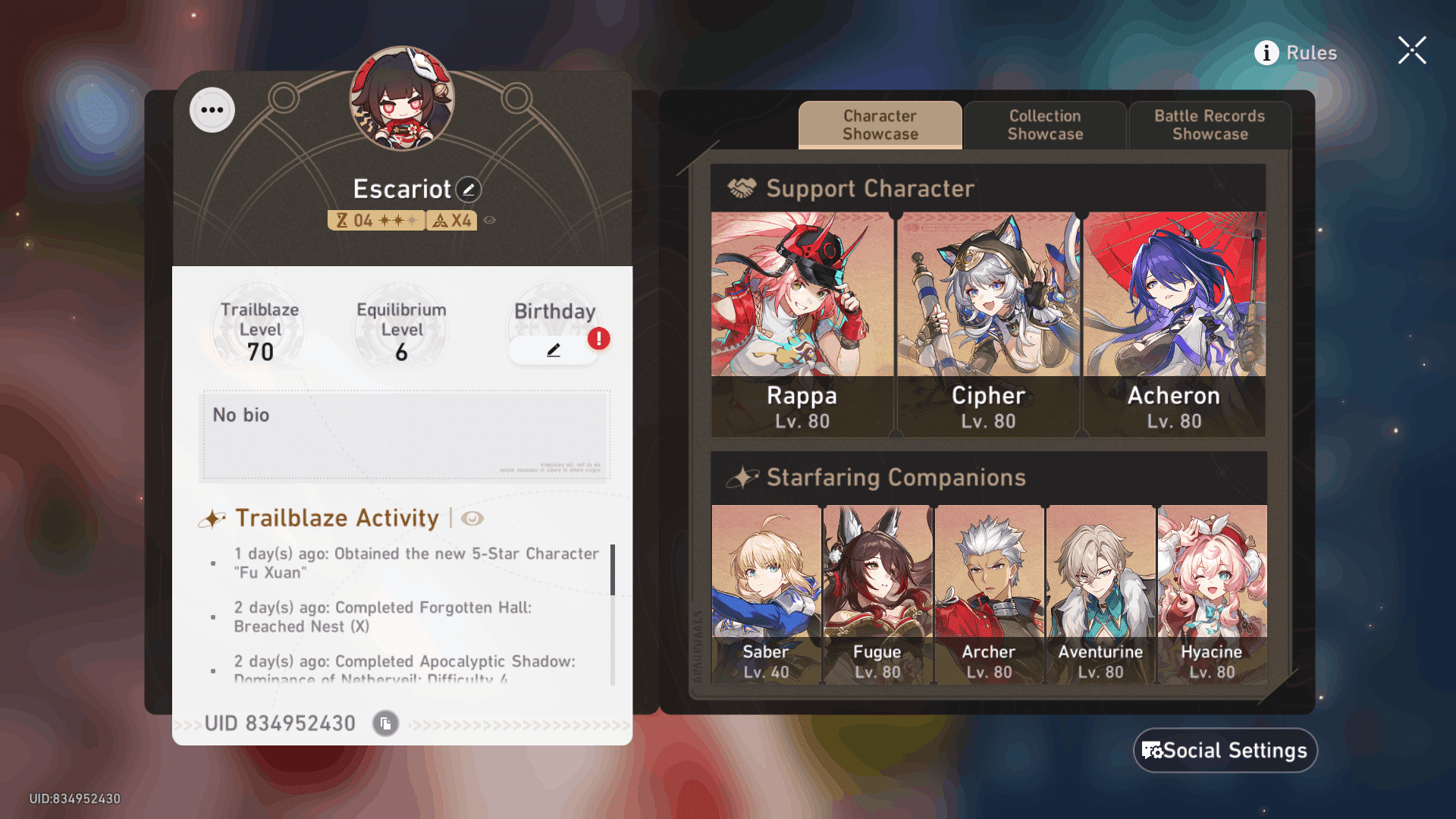Copy UID using the copy icon
This screenshot has width=1456, height=819.
tap(385, 723)
